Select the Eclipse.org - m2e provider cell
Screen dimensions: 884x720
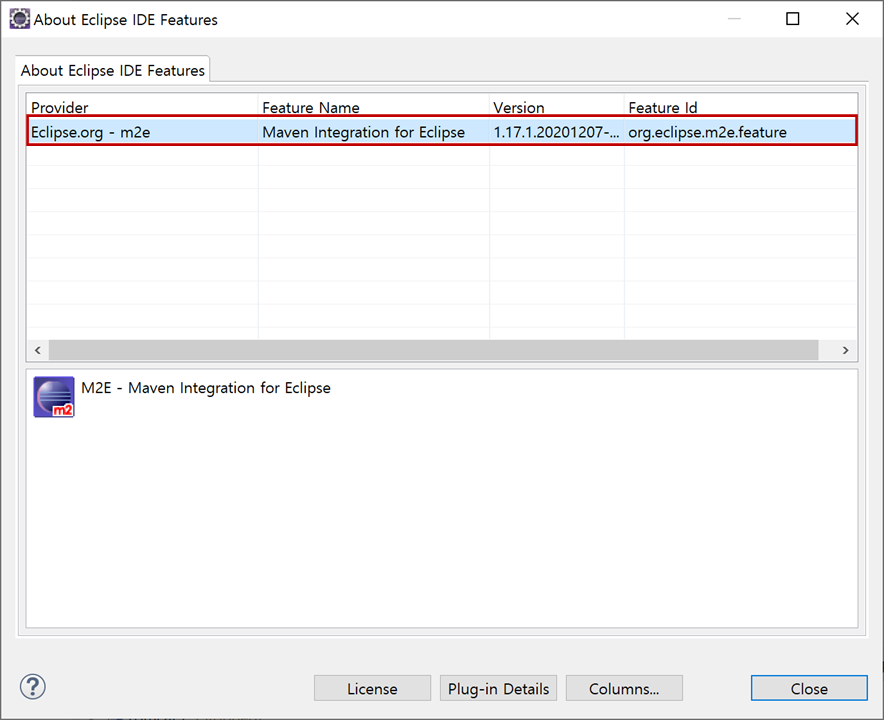click(x=143, y=132)
